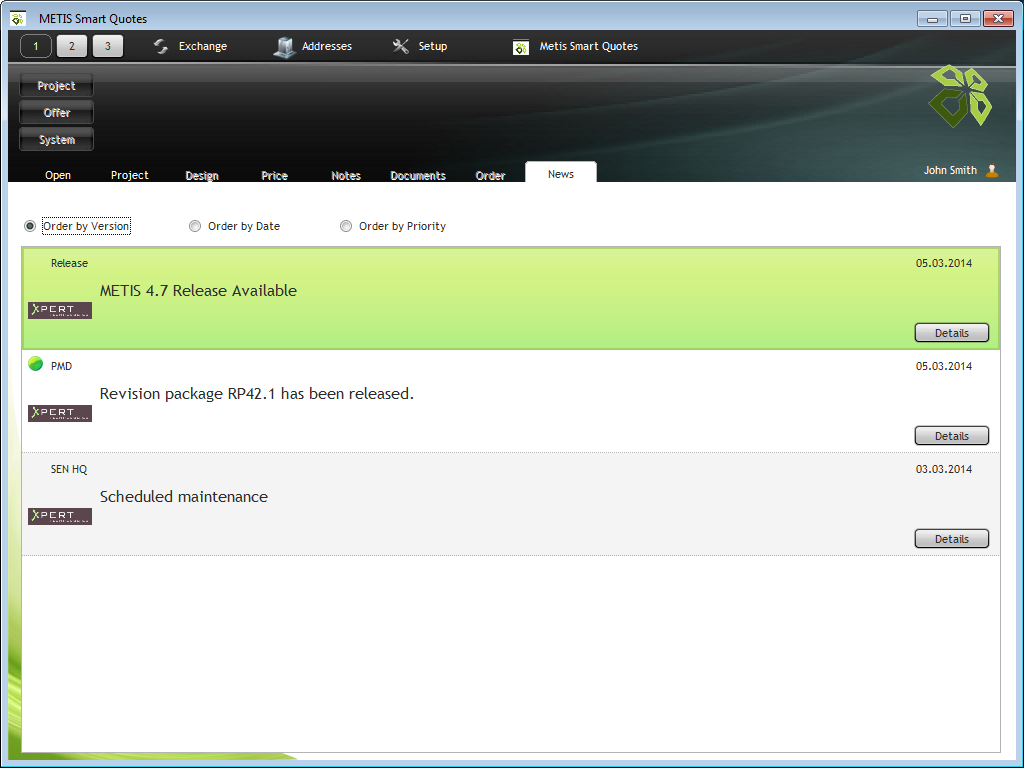
Task: Switch to the Price tab
Action: 274,176
